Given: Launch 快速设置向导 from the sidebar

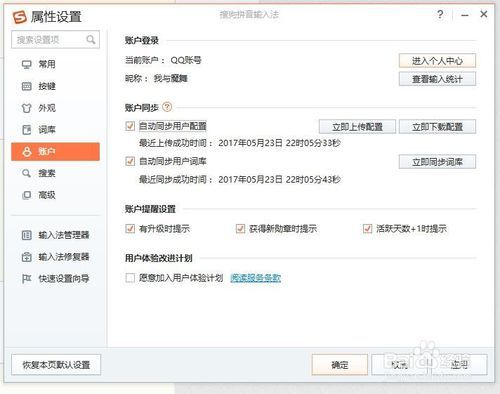Looking at the screenshot, I should tap(55, 279).
